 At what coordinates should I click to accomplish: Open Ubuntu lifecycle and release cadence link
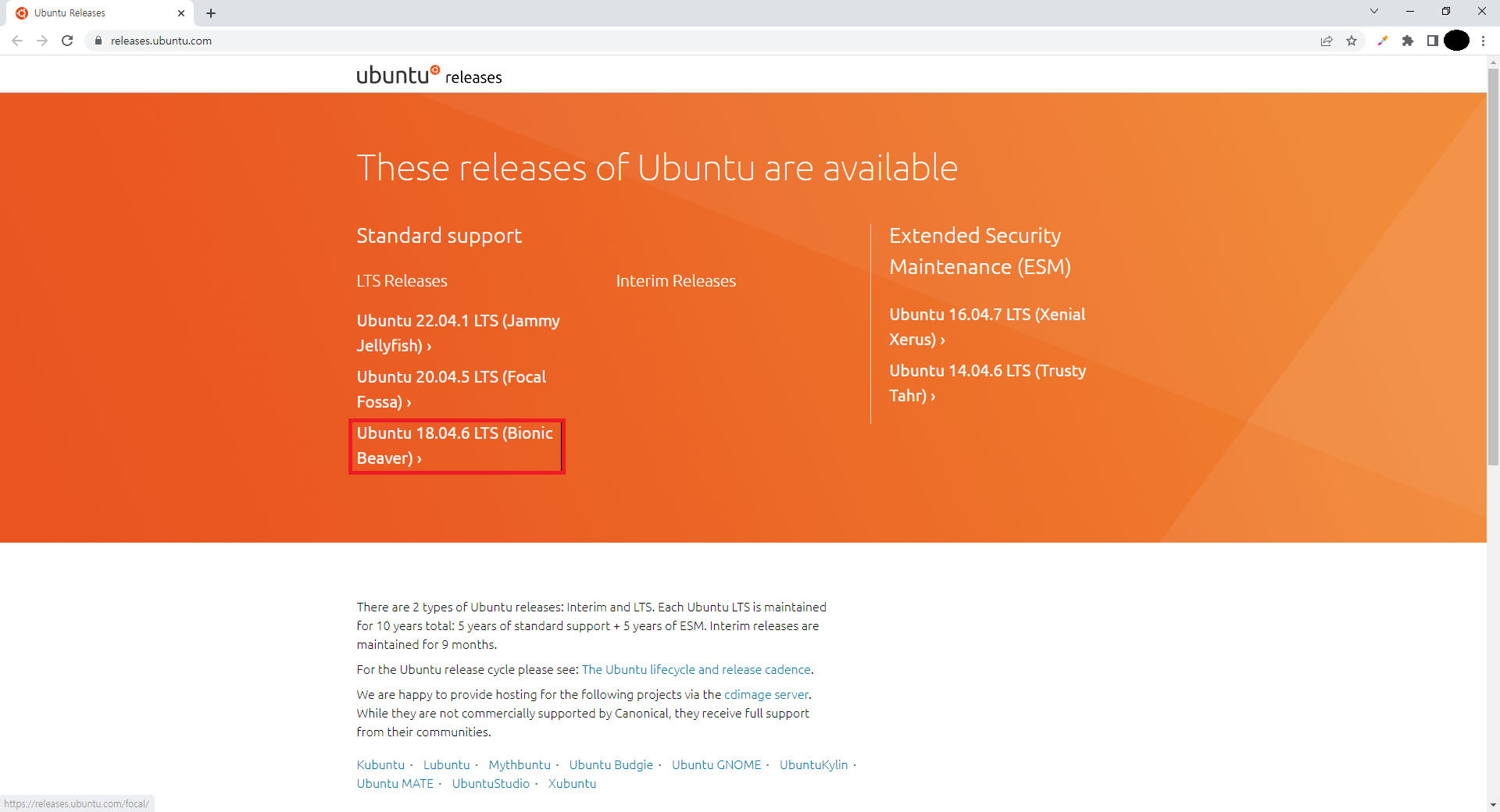point(696,670)
